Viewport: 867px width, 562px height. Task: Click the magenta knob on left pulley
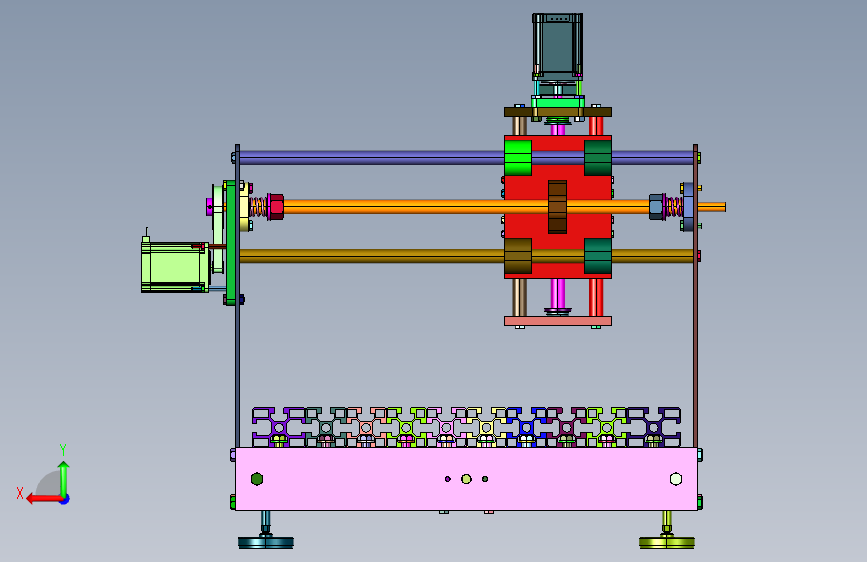coord(210,207)
